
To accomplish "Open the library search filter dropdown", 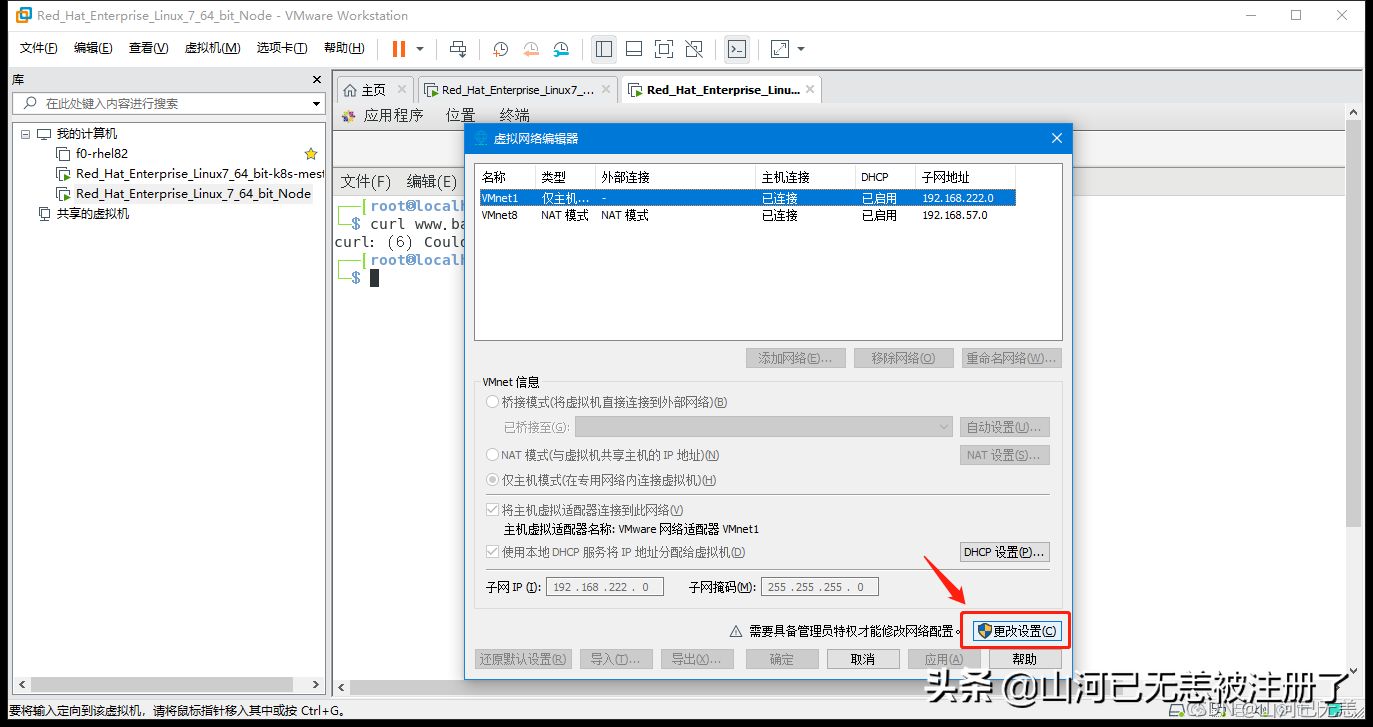I will [x=316, y=103].
